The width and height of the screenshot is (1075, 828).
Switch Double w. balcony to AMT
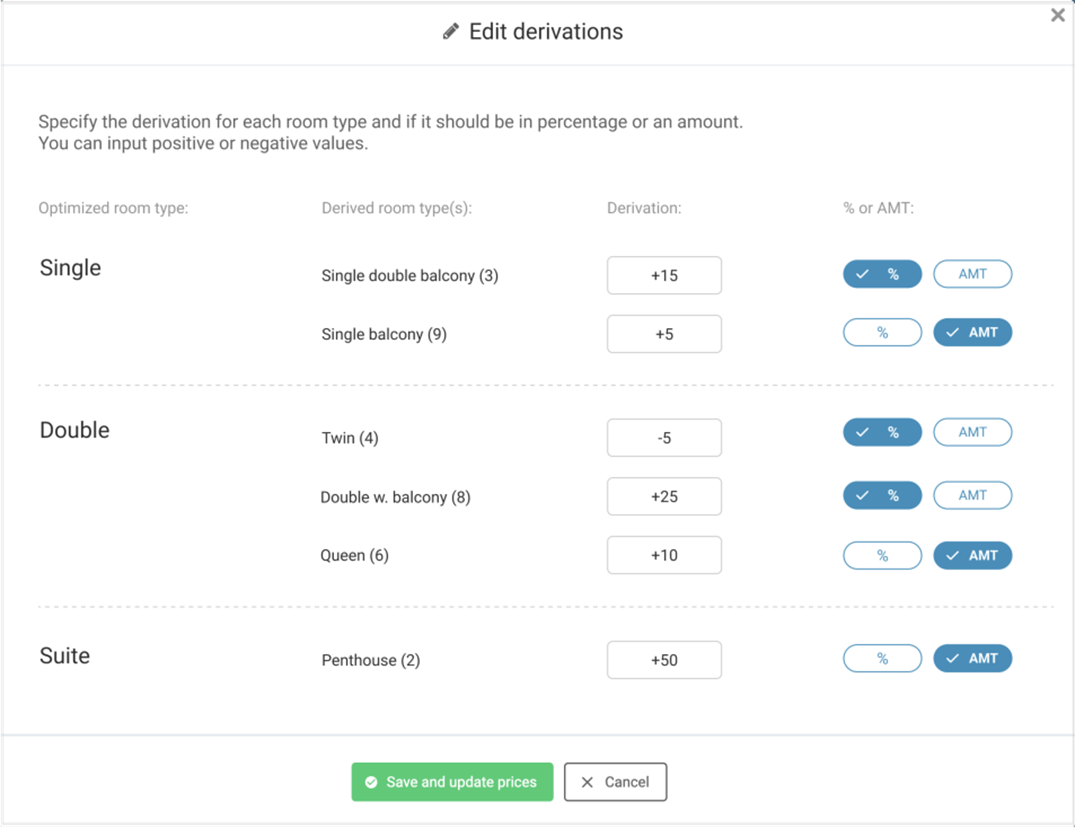point(972,495)
